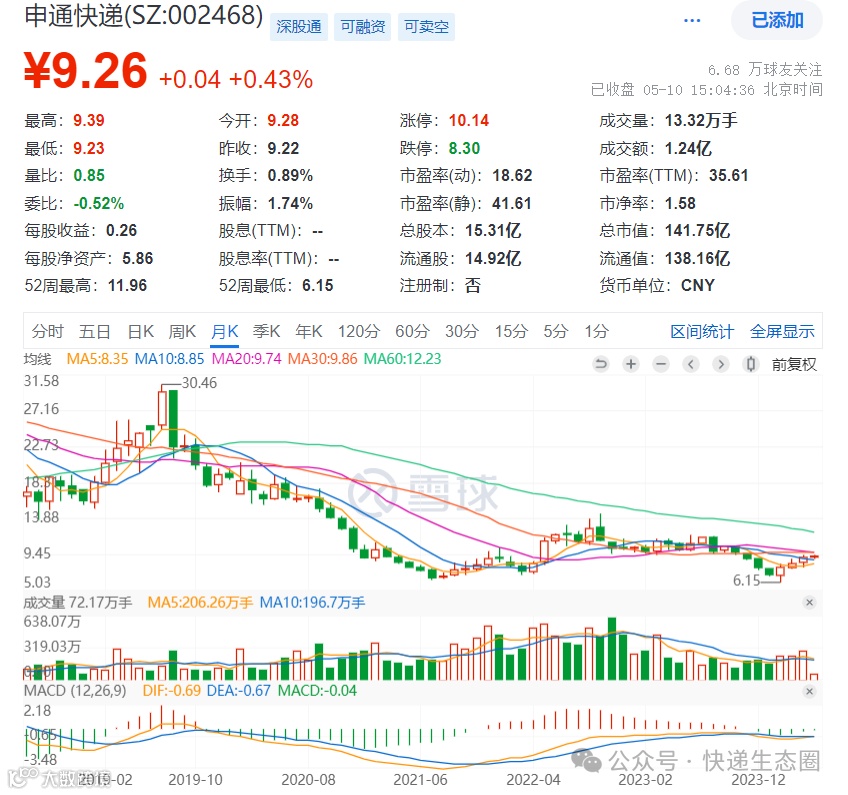Switch to the 60分 chart tab
This screenshot has width=848, height=795.
pyautogui.click(x=413, y=331)
